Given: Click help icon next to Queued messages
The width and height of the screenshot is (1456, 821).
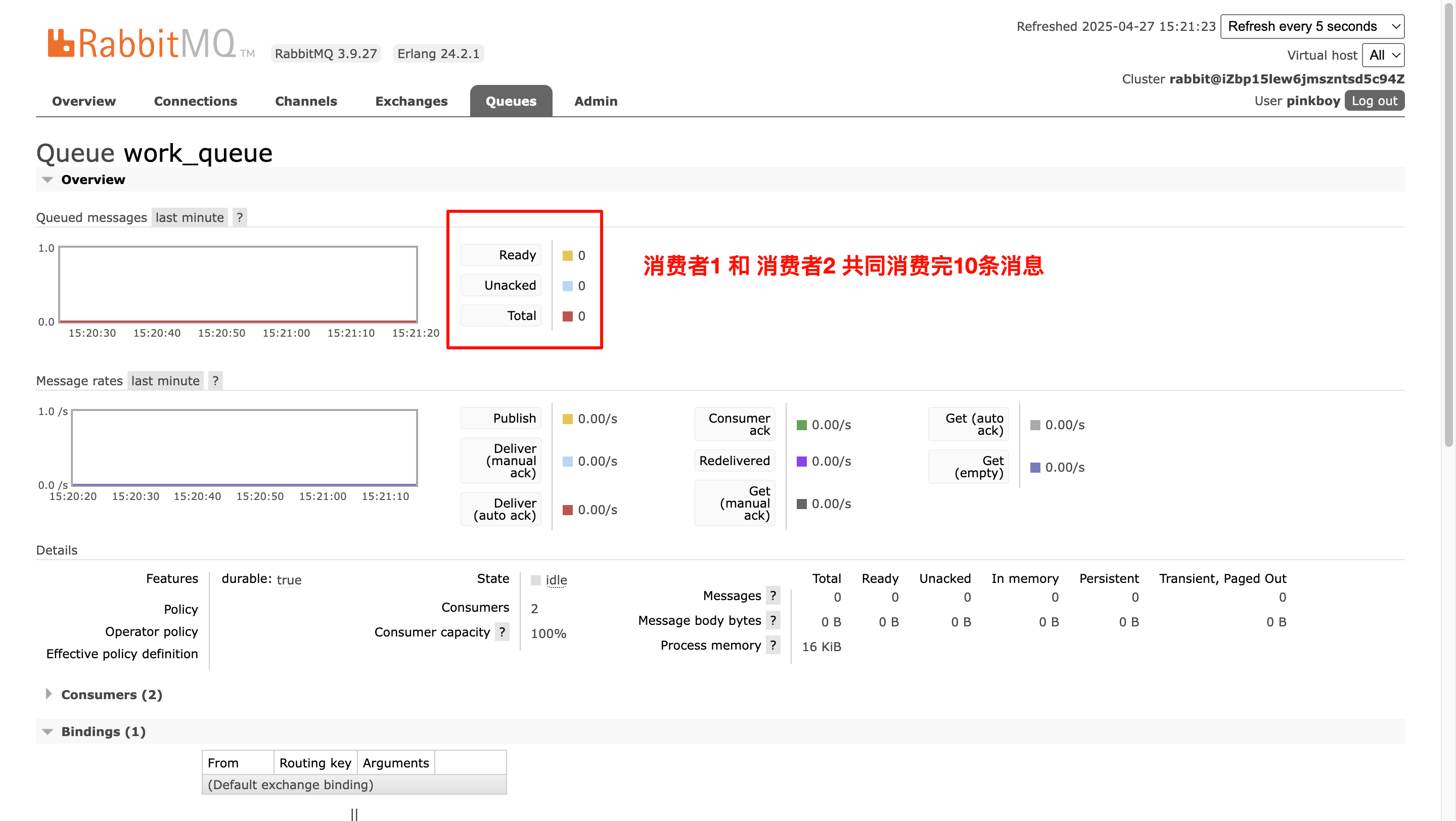Looking at the screenshot, I should click(x=240, y=217).
